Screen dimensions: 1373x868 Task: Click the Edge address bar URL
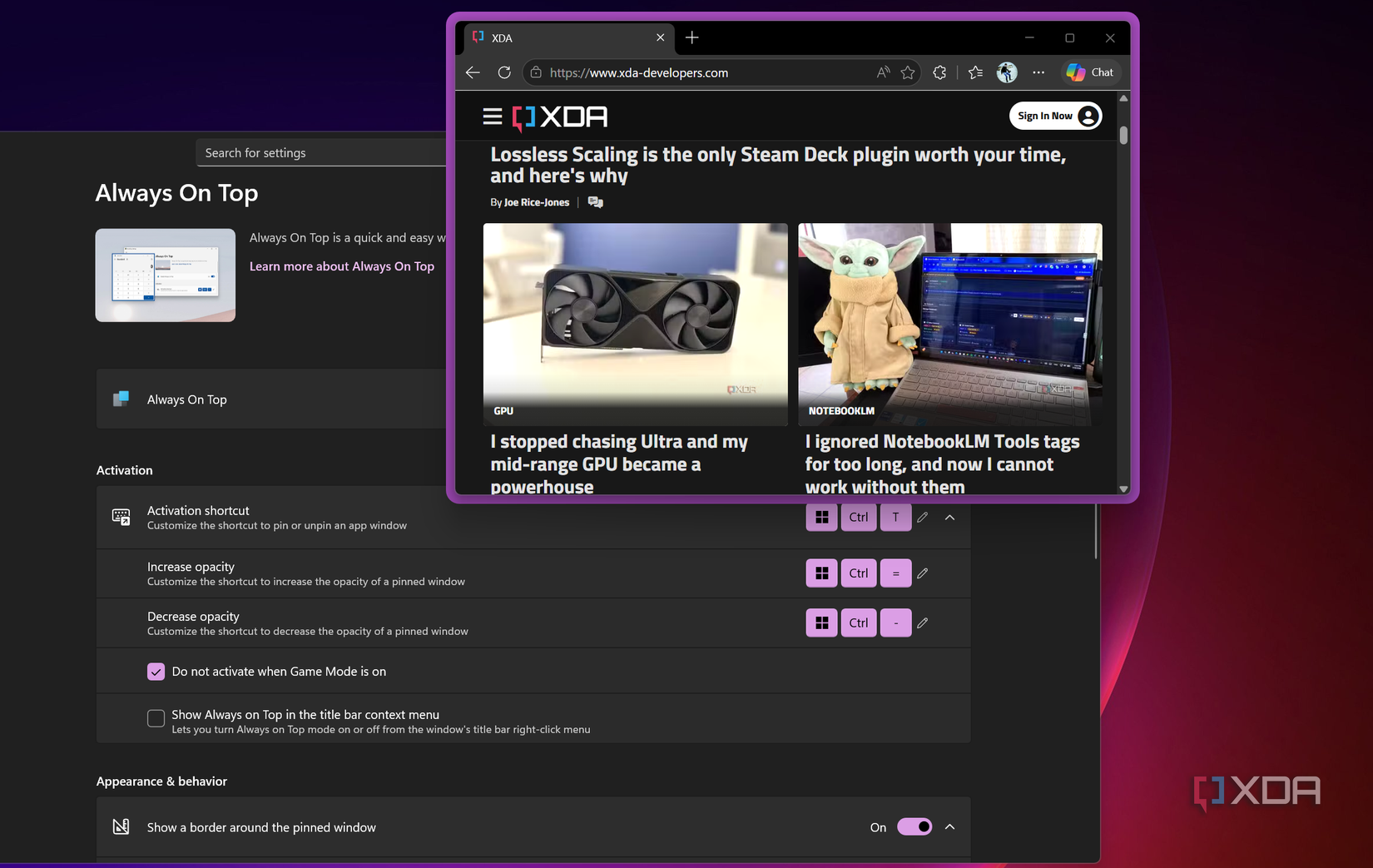[639, 73]
